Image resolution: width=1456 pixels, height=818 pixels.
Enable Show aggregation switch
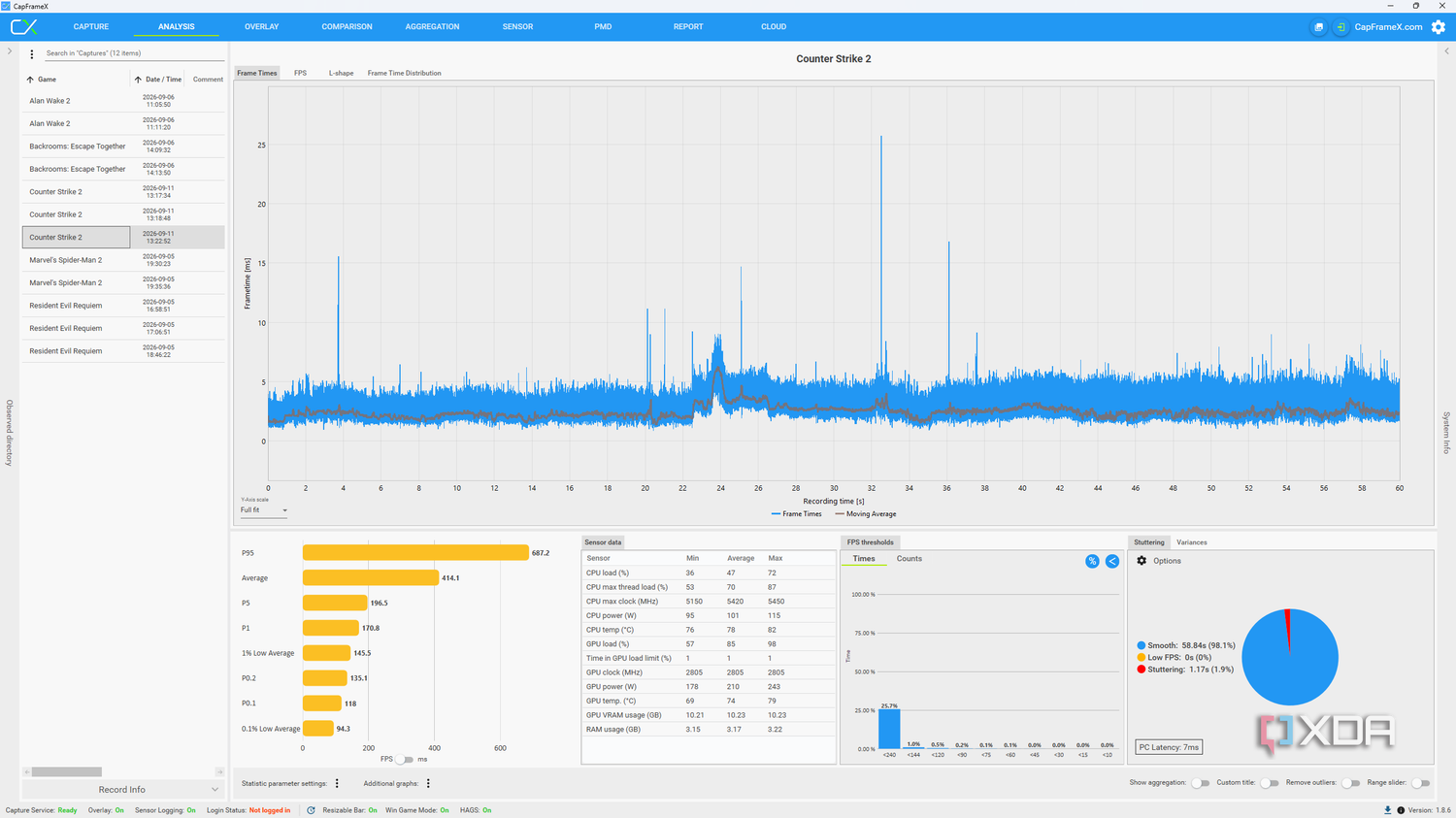tap(1201, 783)
